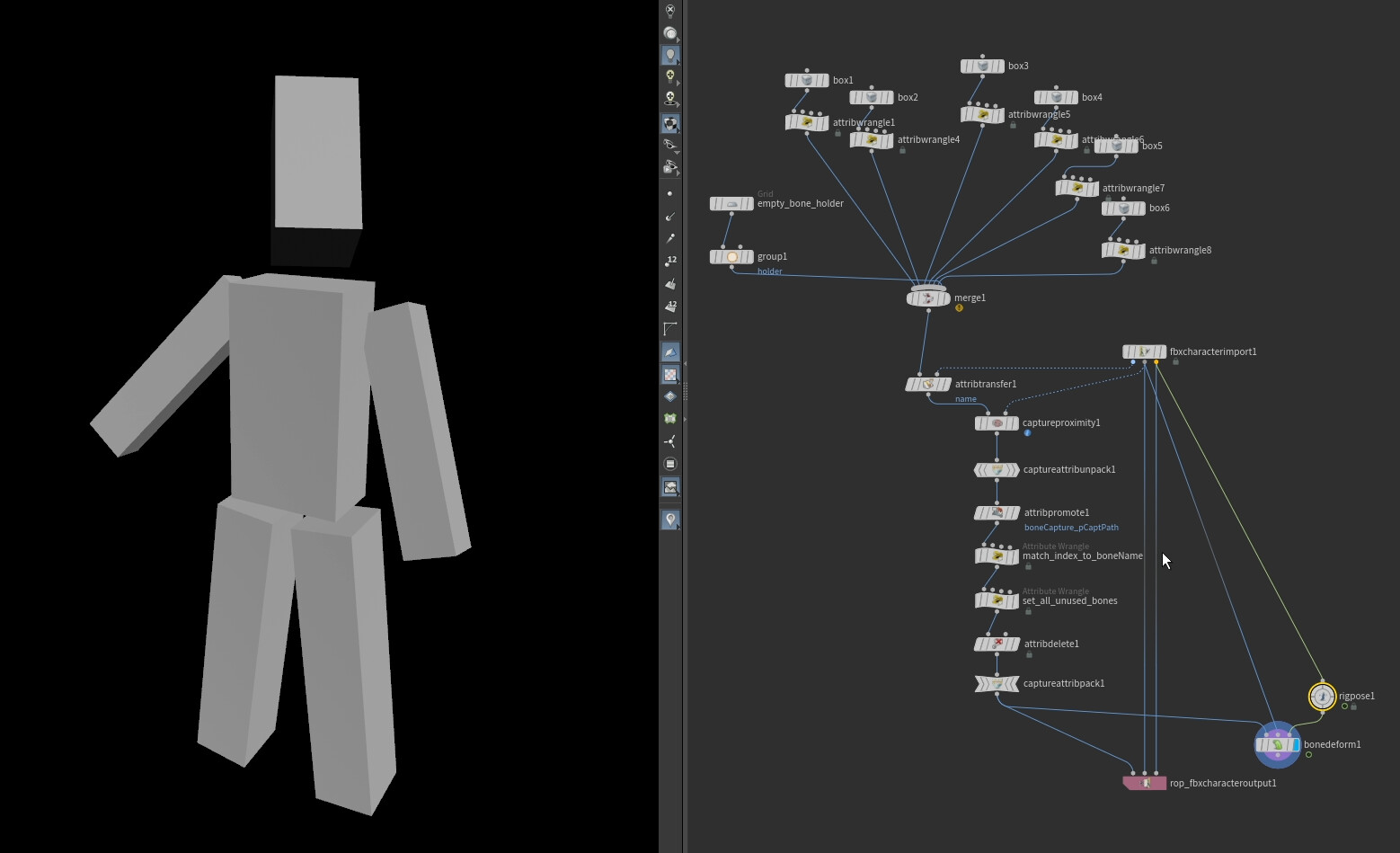Viewport: 1400px width, 853px height.
Task: Select the captureproximity1 node icon
Action: [997, 422]
